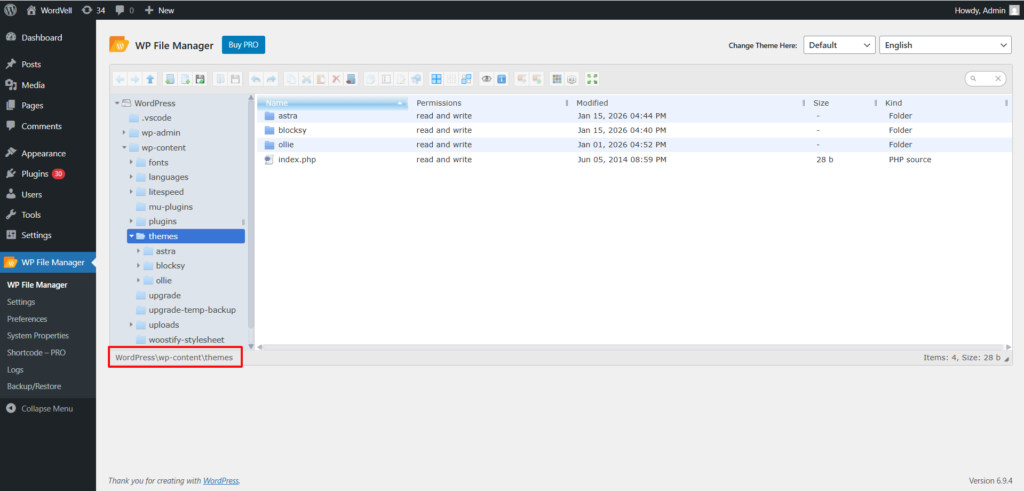This screenshot has height=491, width=1024.
Task: Select the index.php file row
Action: 632,159
